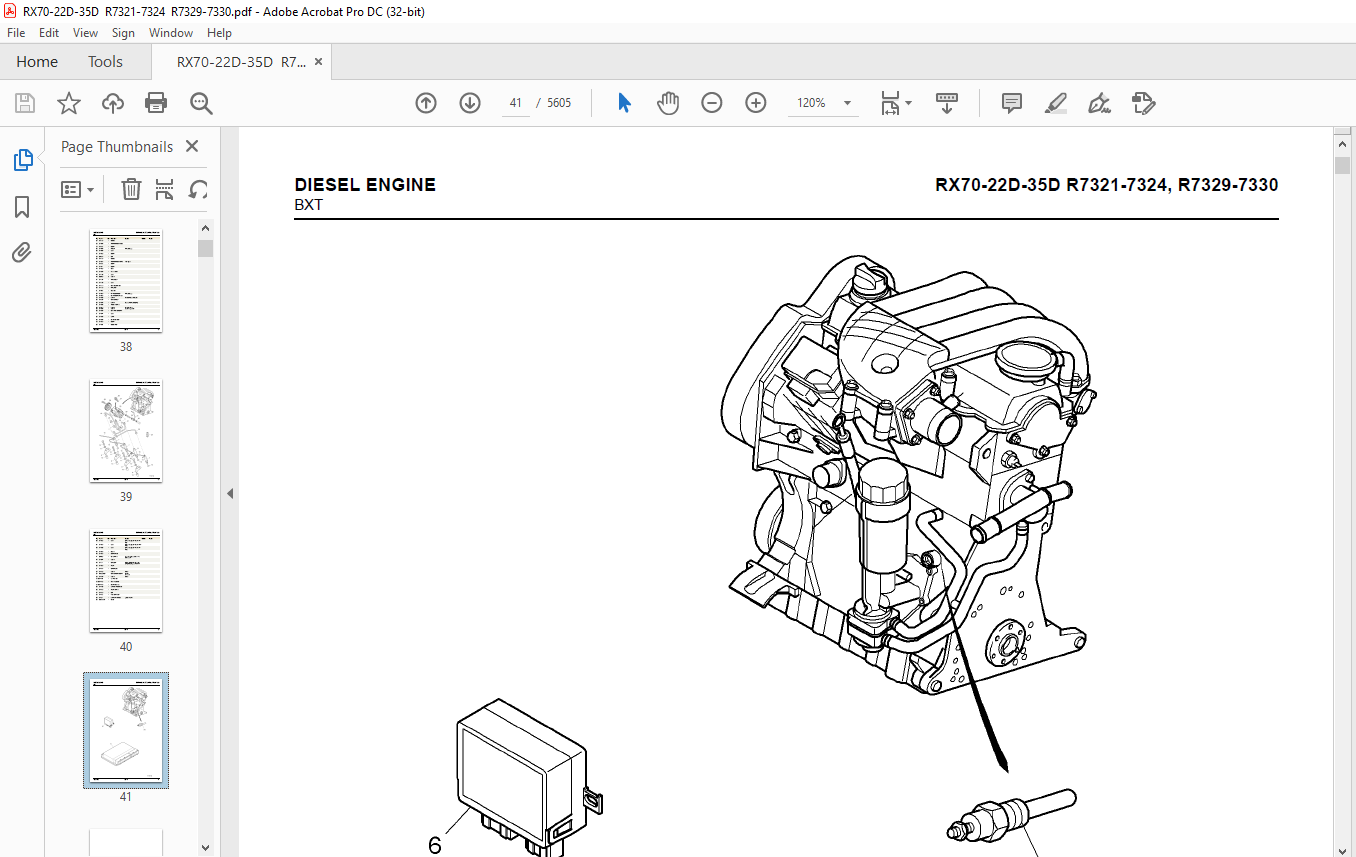Zoom in with plus icon
Viewport: 1356px width, 857px height.
click(x=756, y=103)
